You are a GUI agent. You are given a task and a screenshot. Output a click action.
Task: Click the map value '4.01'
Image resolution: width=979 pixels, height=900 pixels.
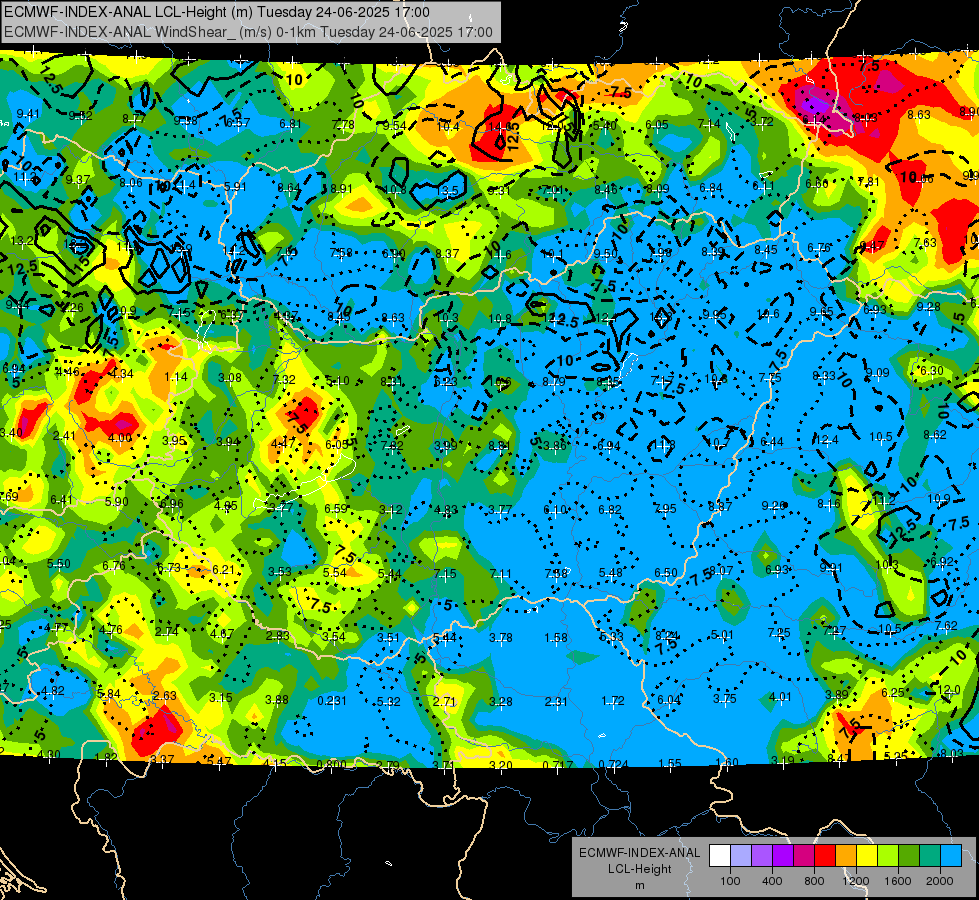(x=780, y=697)
